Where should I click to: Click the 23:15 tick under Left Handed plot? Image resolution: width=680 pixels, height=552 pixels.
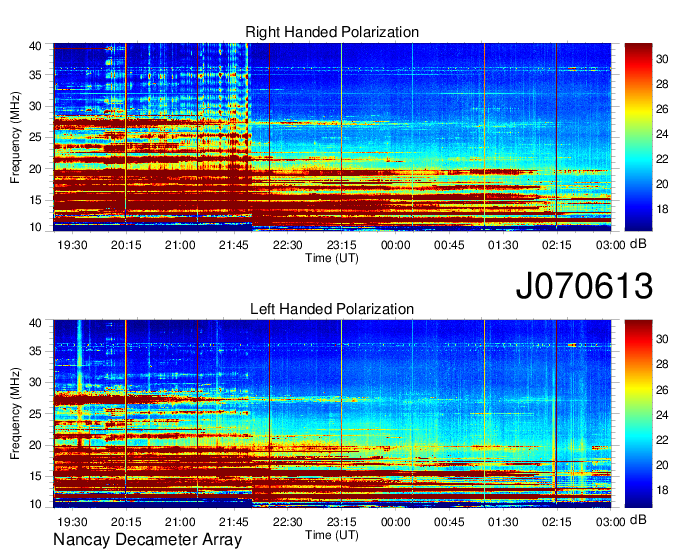point(341,522)
